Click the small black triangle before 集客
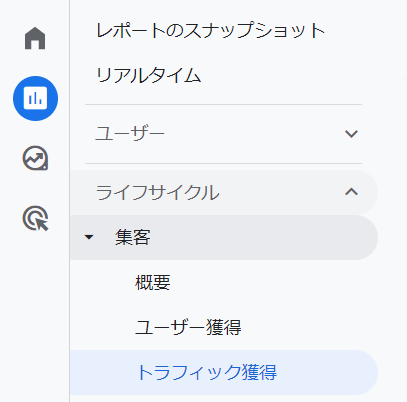 (89, 237)
